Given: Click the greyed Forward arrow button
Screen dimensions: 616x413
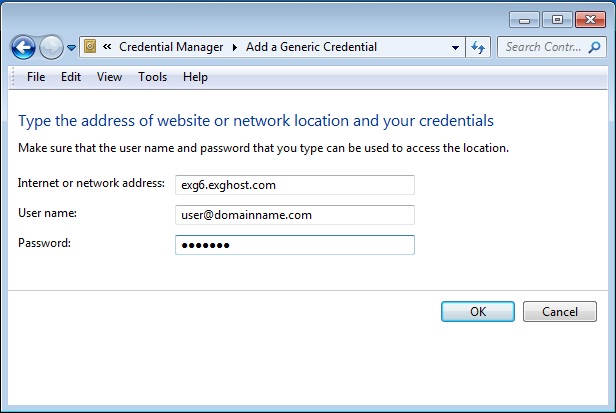Looking at the screenshot, I should click(x=51, y=48).
